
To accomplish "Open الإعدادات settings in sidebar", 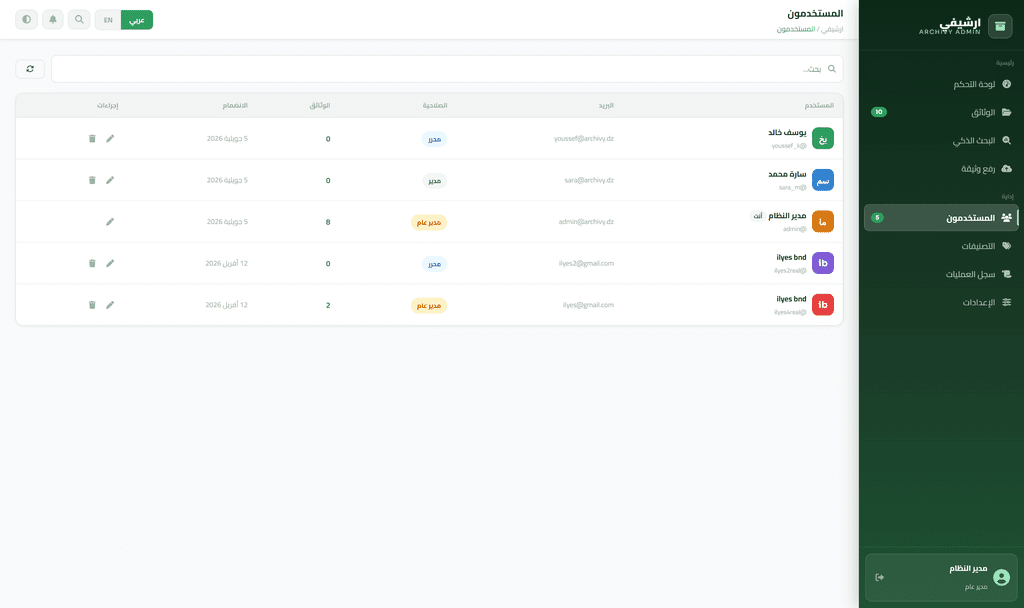I will [x=941, y=302].
